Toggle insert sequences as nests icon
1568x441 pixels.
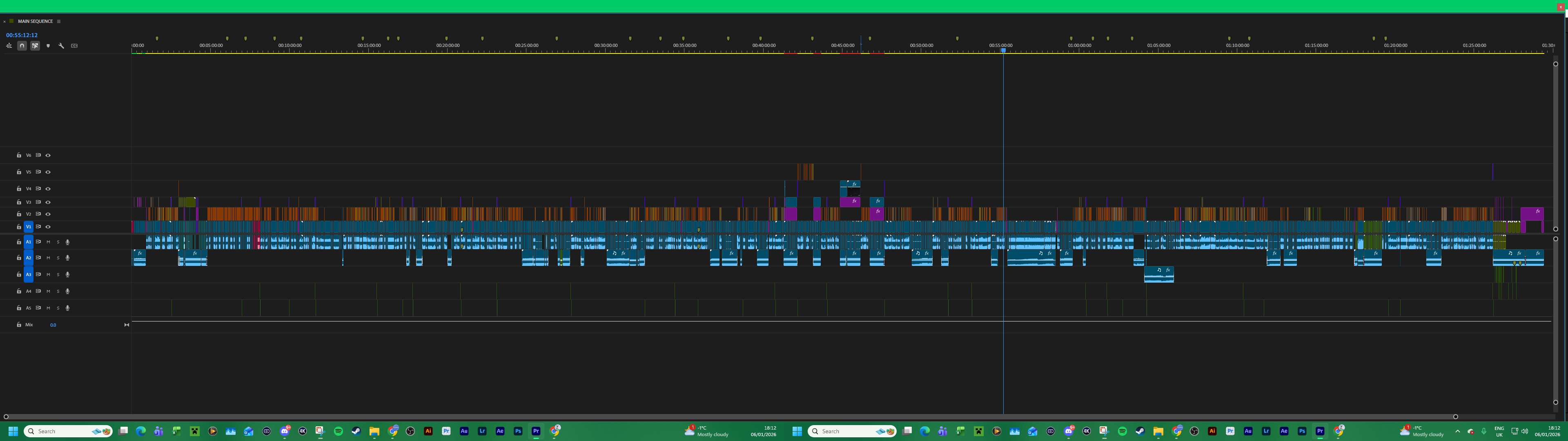point(9,46)
